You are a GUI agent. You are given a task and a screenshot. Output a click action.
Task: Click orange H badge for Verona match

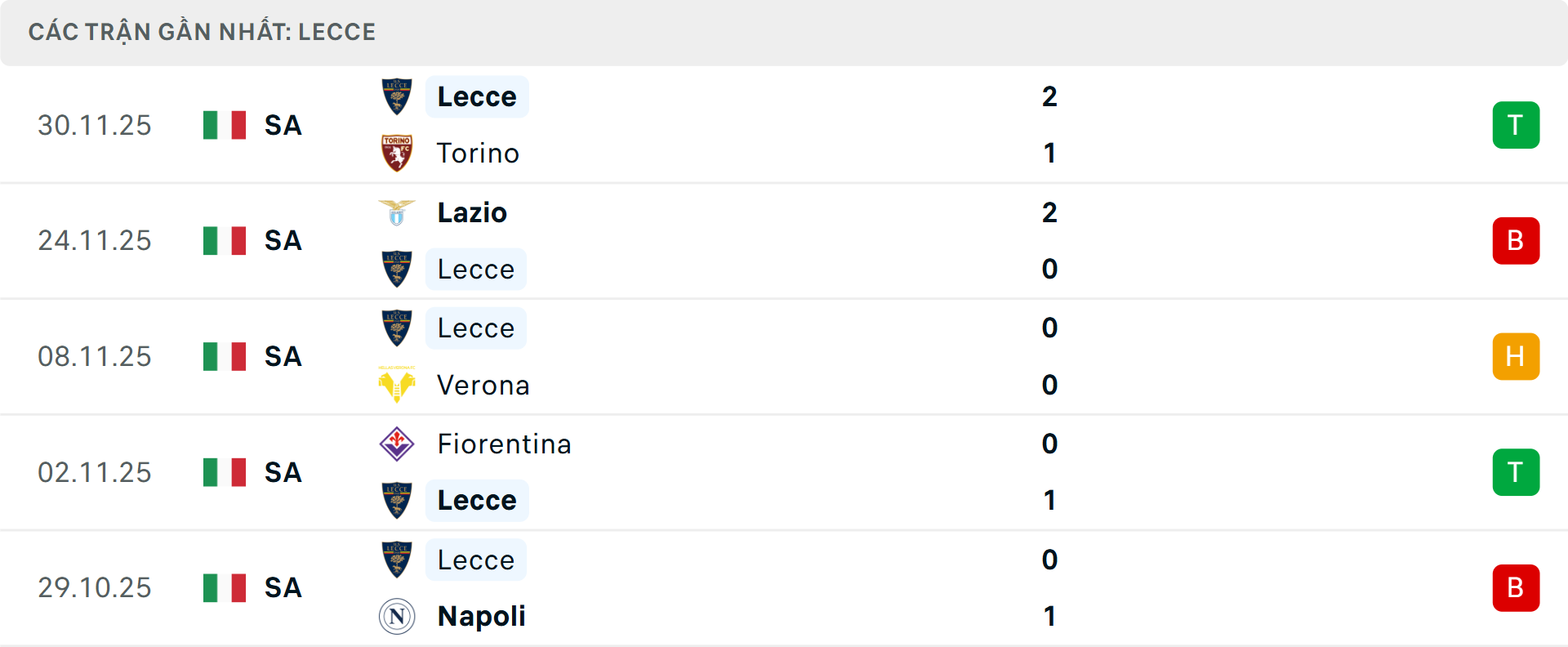(1516, 357)
